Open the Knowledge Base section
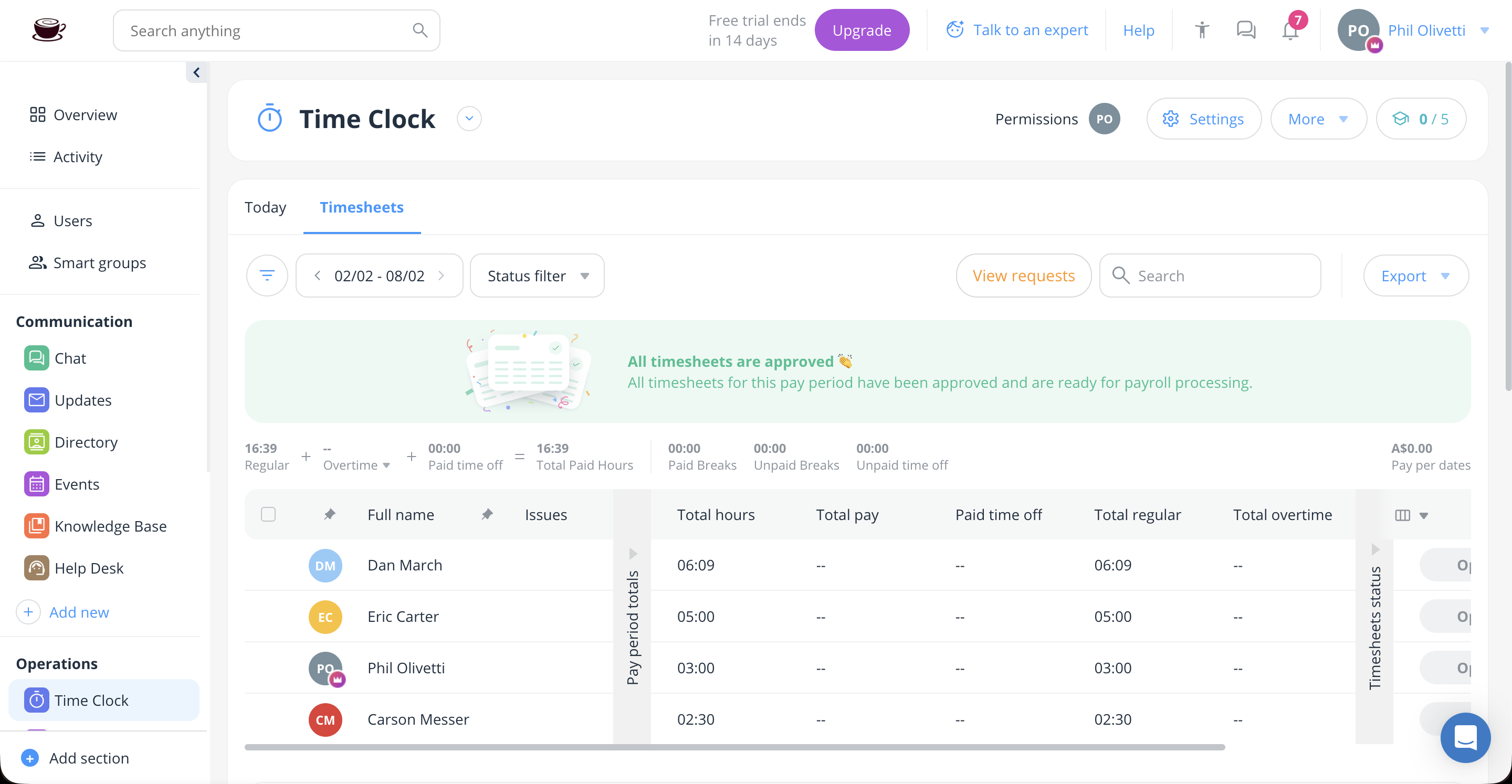 click(x=110, y=526)
